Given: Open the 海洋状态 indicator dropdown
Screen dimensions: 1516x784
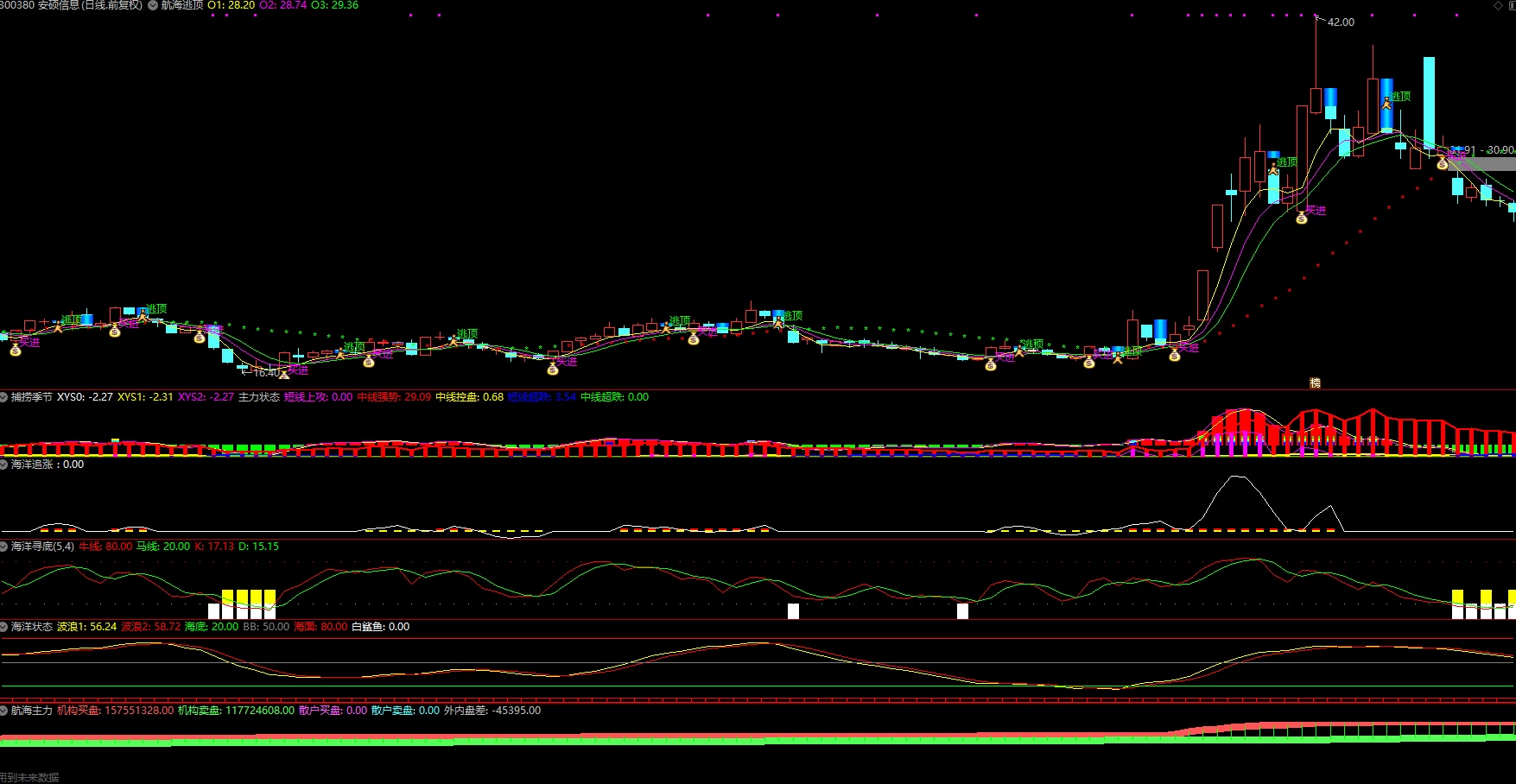Looking at the screenshot, I should 3,627.
